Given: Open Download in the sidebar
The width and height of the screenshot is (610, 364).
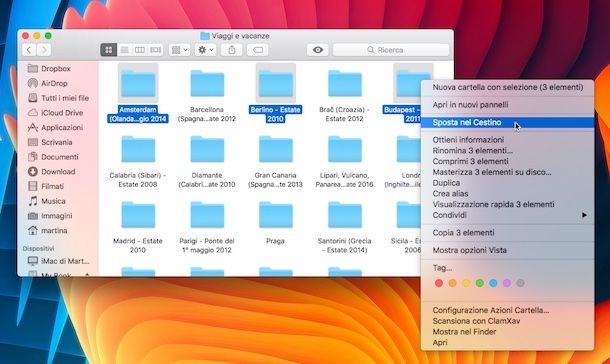Looking at the screenshot, I should pyautogui.click(x=51, y=172).
